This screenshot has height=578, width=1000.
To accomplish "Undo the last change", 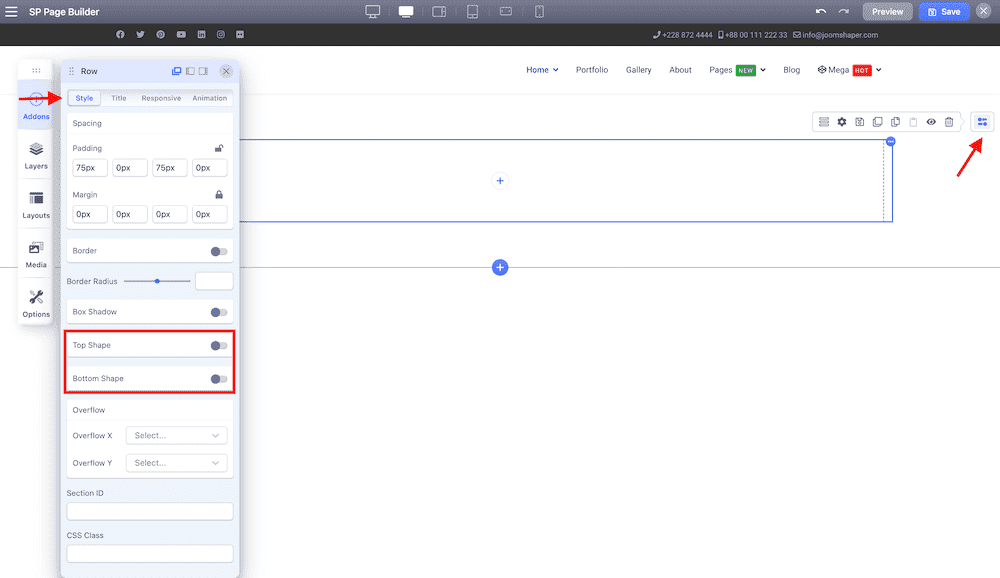I will click(821, 11).
